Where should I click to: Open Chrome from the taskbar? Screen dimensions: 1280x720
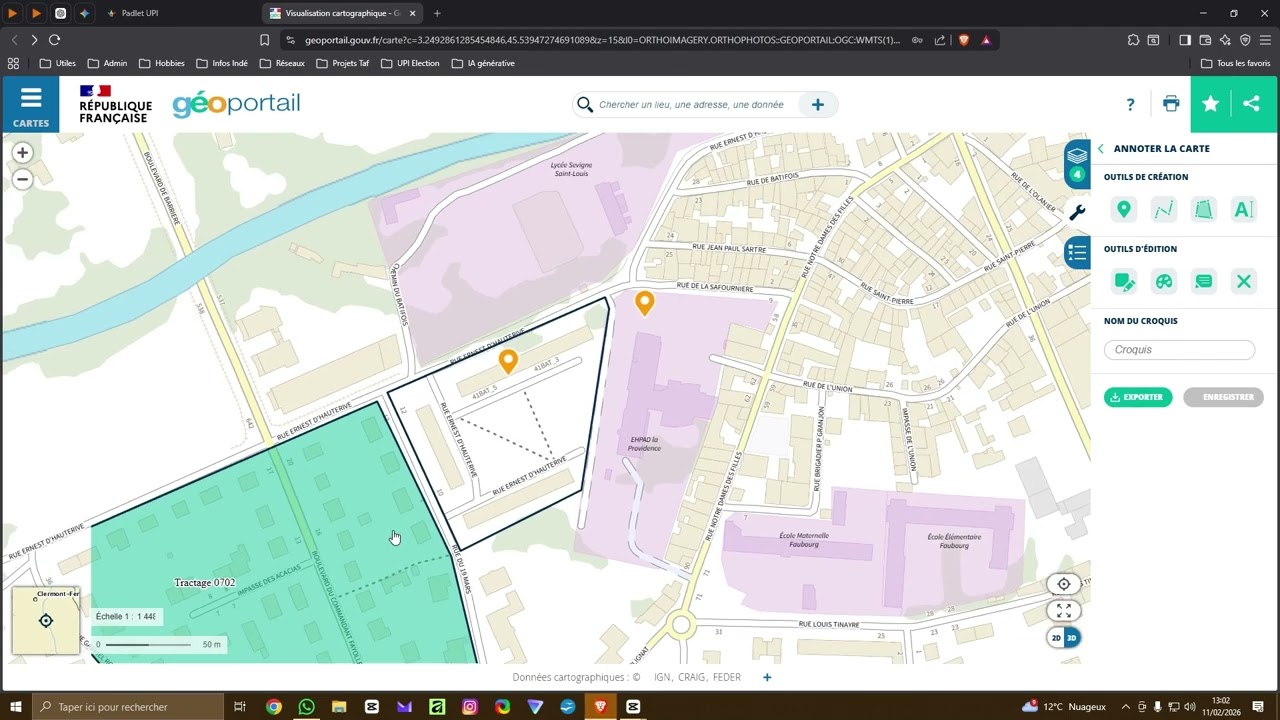tap(274, 706)
